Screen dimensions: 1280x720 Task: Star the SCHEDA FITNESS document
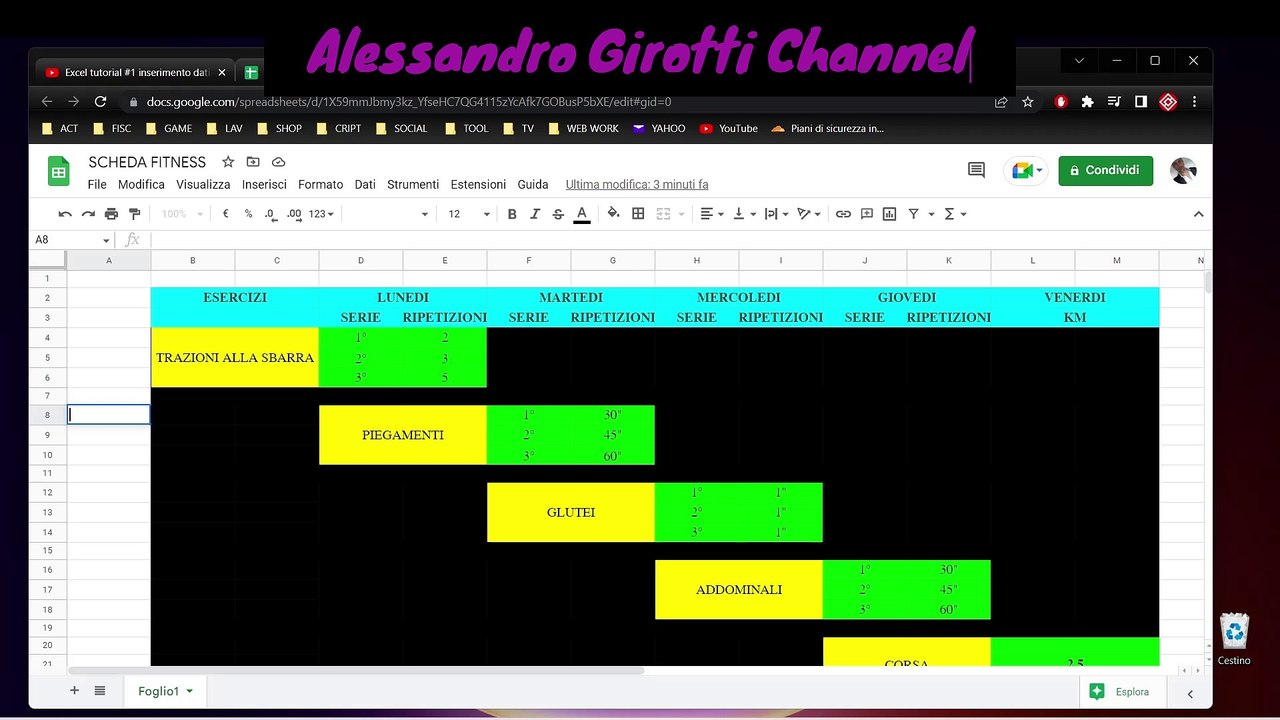[228, 162]
